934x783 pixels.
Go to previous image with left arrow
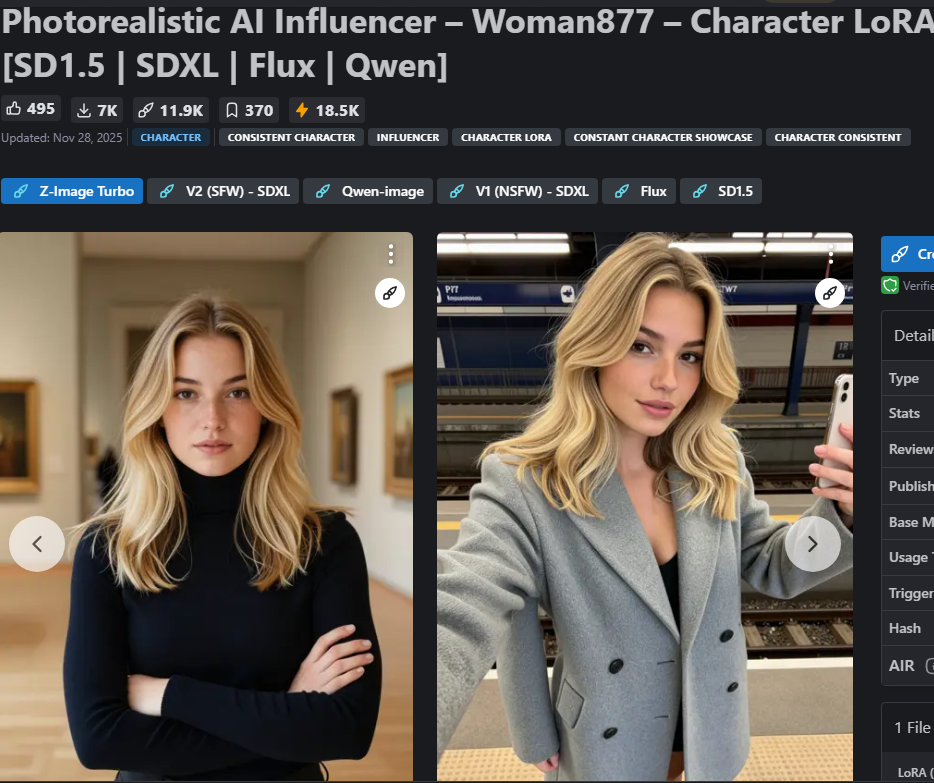click(x=37, y=544)
